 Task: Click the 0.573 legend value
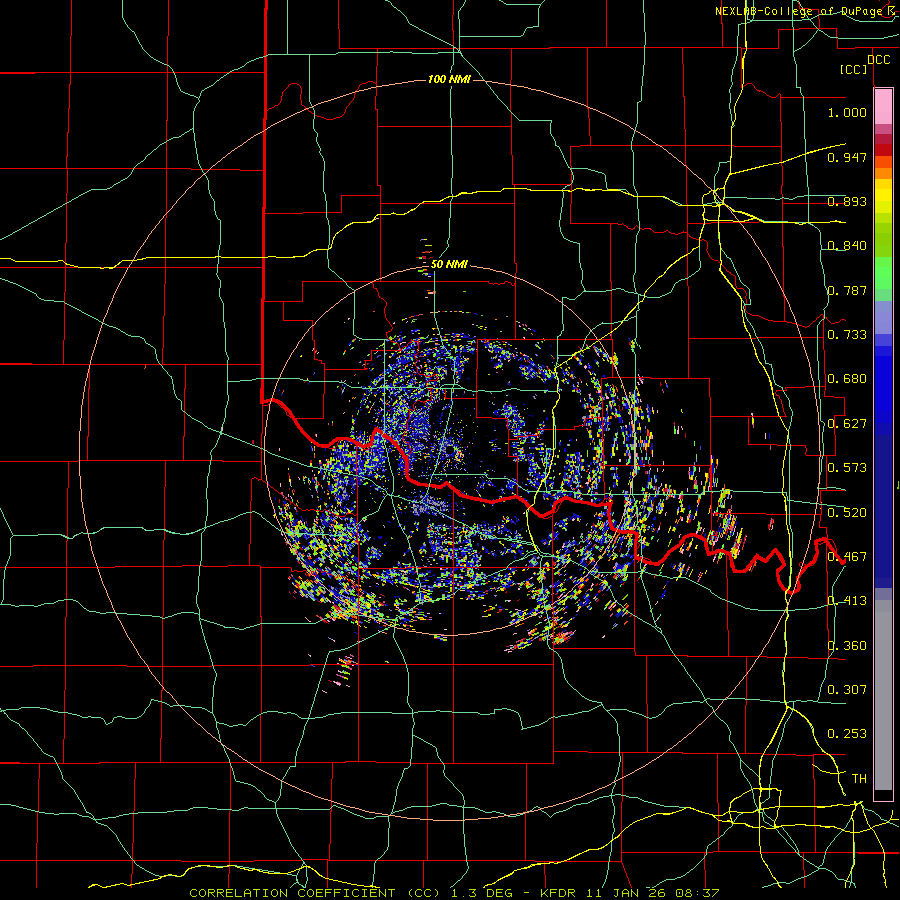point(847,468)
